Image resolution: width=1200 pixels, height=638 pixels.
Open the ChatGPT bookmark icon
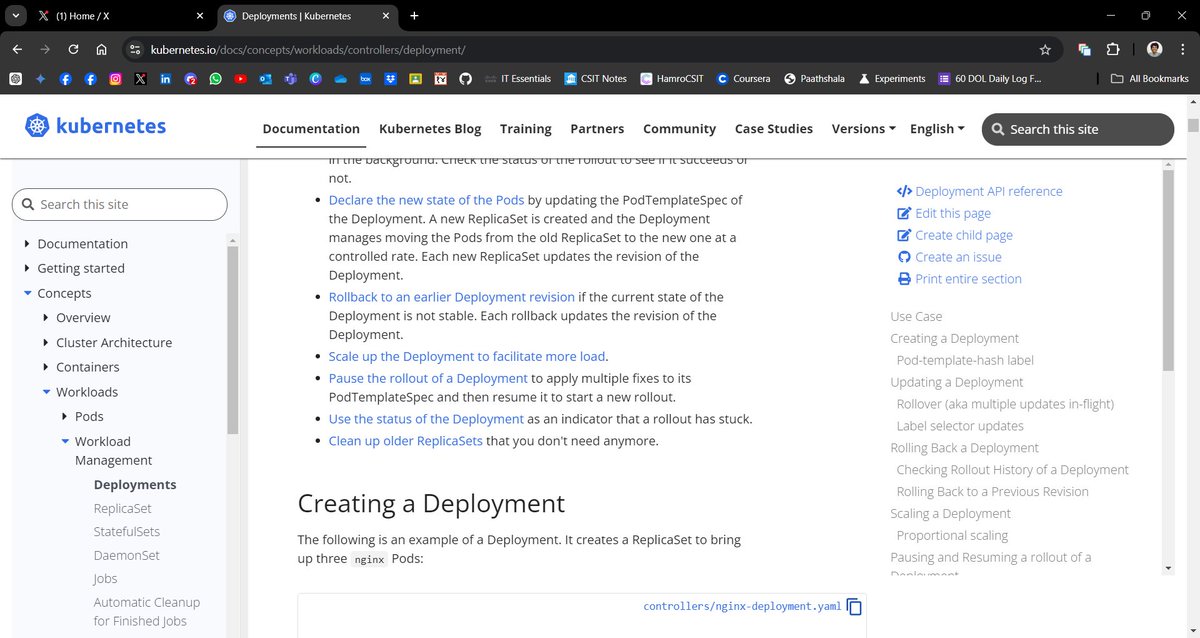(15, 78)
